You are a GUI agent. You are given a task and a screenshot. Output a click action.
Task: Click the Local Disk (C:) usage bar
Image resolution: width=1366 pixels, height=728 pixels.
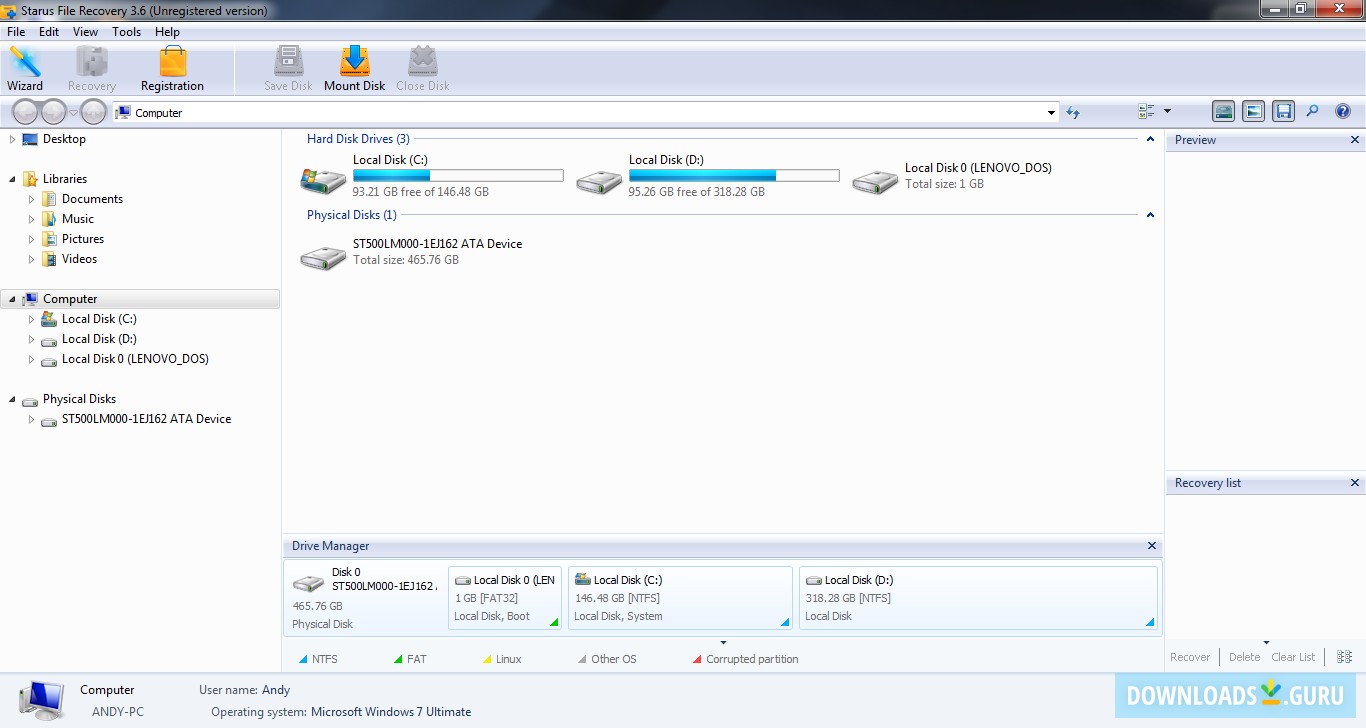coord(458,175)
